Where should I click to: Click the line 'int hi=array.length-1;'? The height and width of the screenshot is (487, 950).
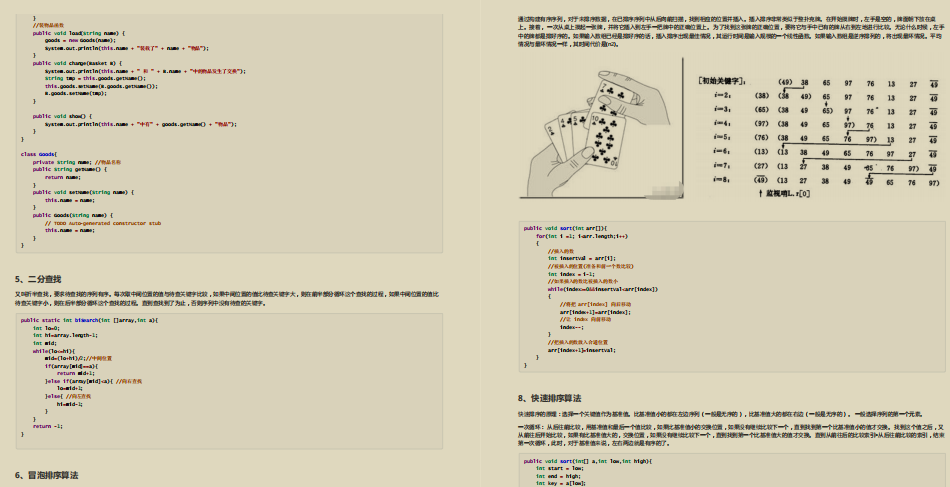coord(65,335)
